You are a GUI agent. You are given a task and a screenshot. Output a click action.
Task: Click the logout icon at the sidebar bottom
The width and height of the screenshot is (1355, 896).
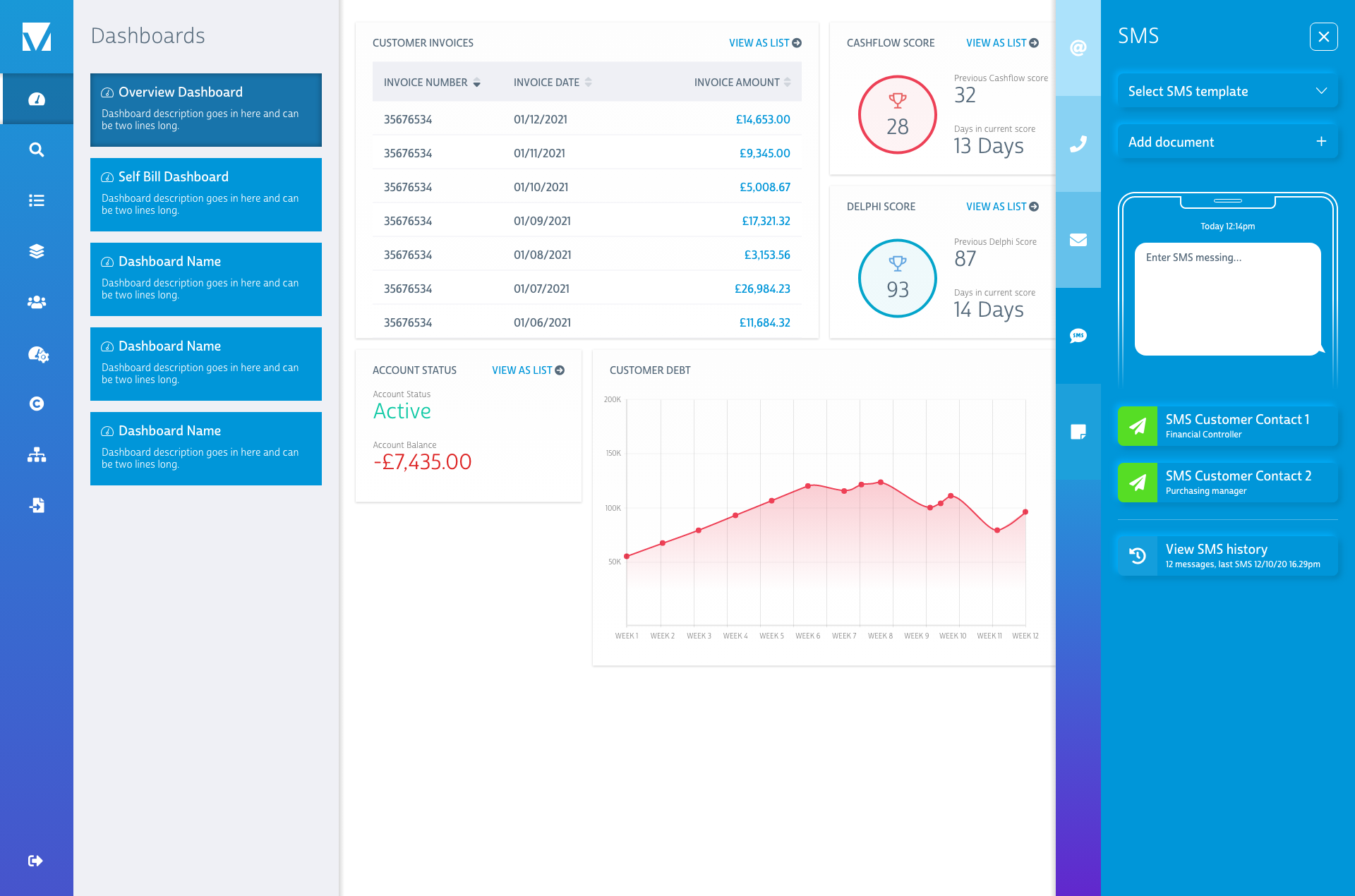point(35,860)
